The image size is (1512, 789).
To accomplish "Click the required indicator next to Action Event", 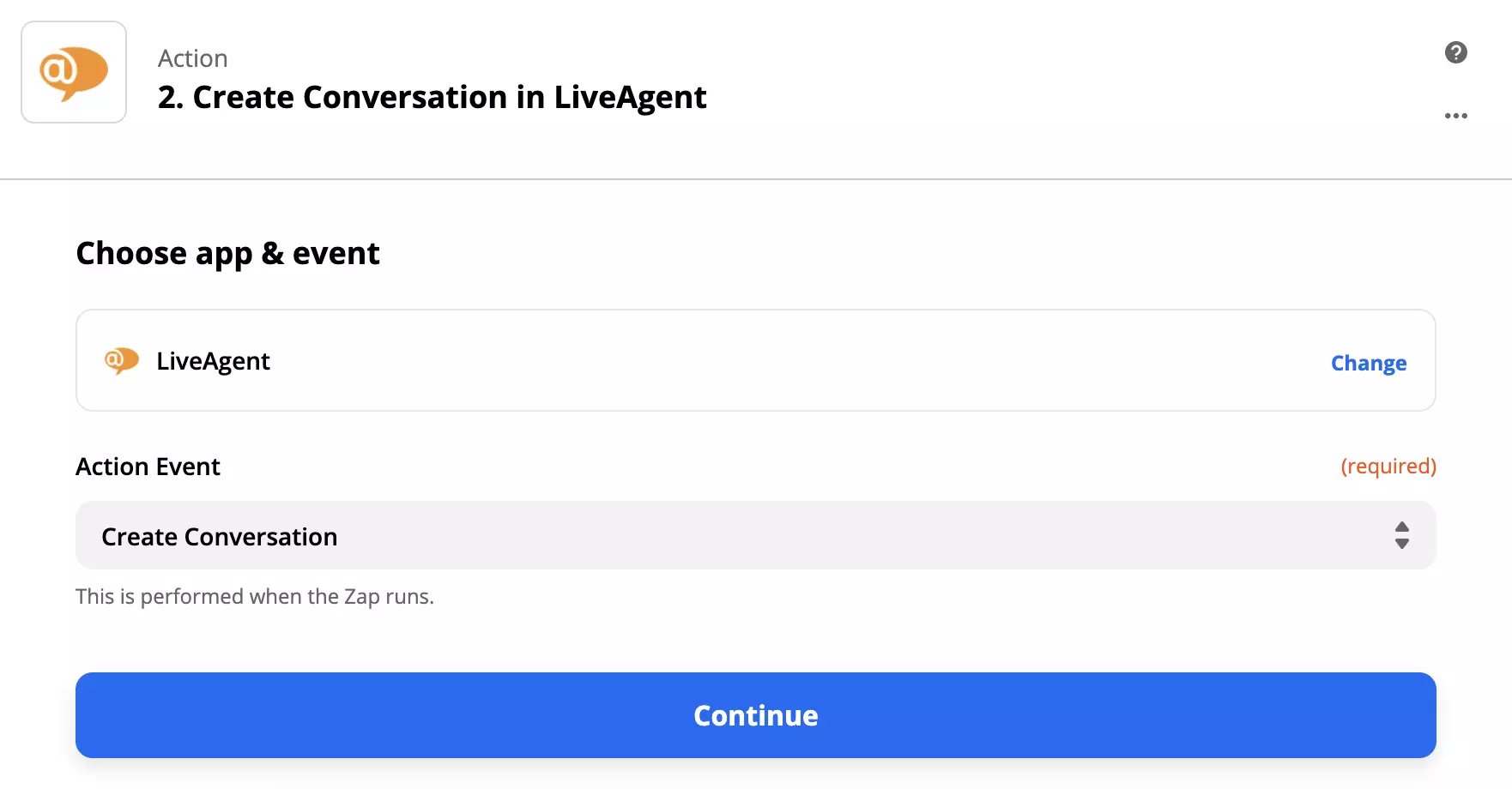I will click(1388, 466).
